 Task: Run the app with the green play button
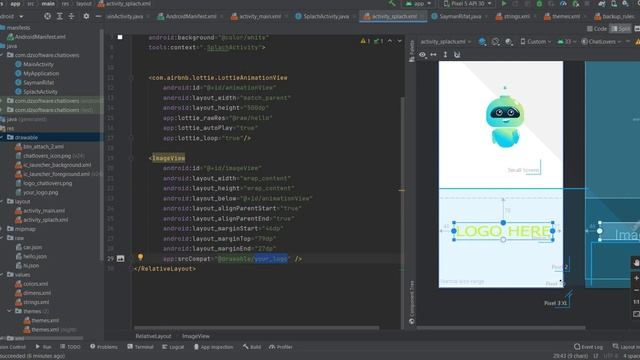coord(504,4)
